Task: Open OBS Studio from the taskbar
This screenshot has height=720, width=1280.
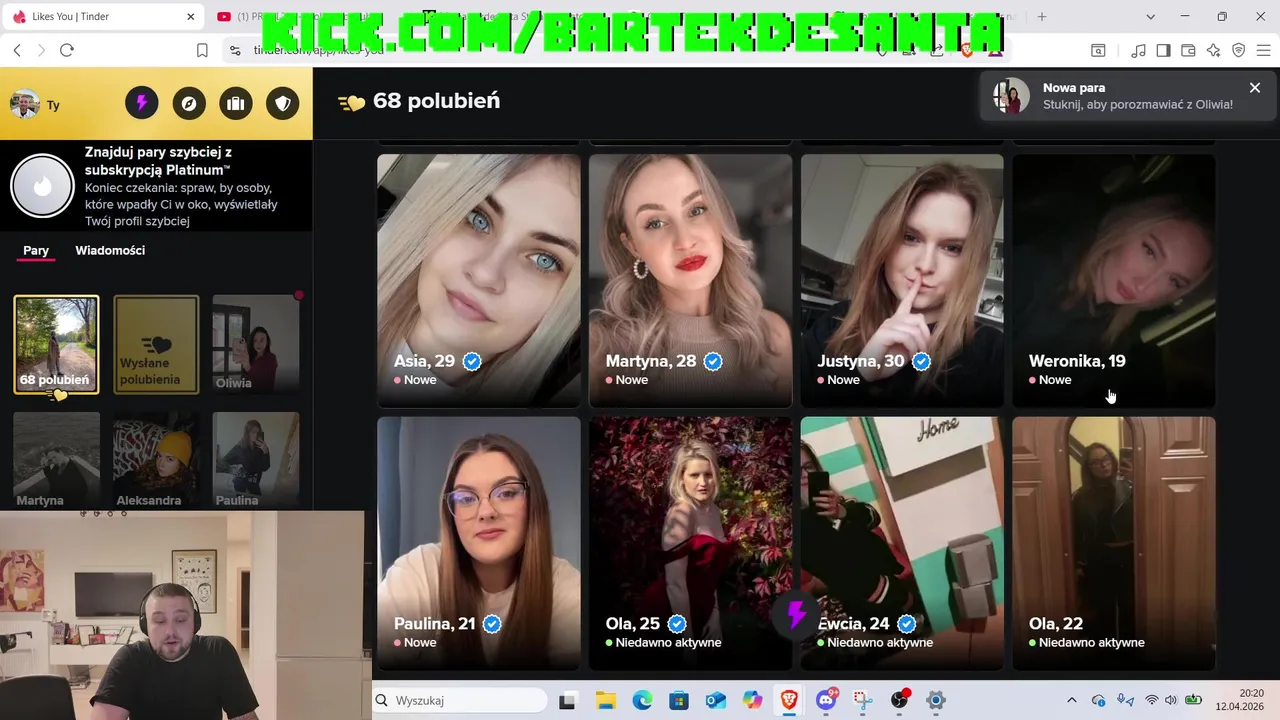Action: (899, 700)
